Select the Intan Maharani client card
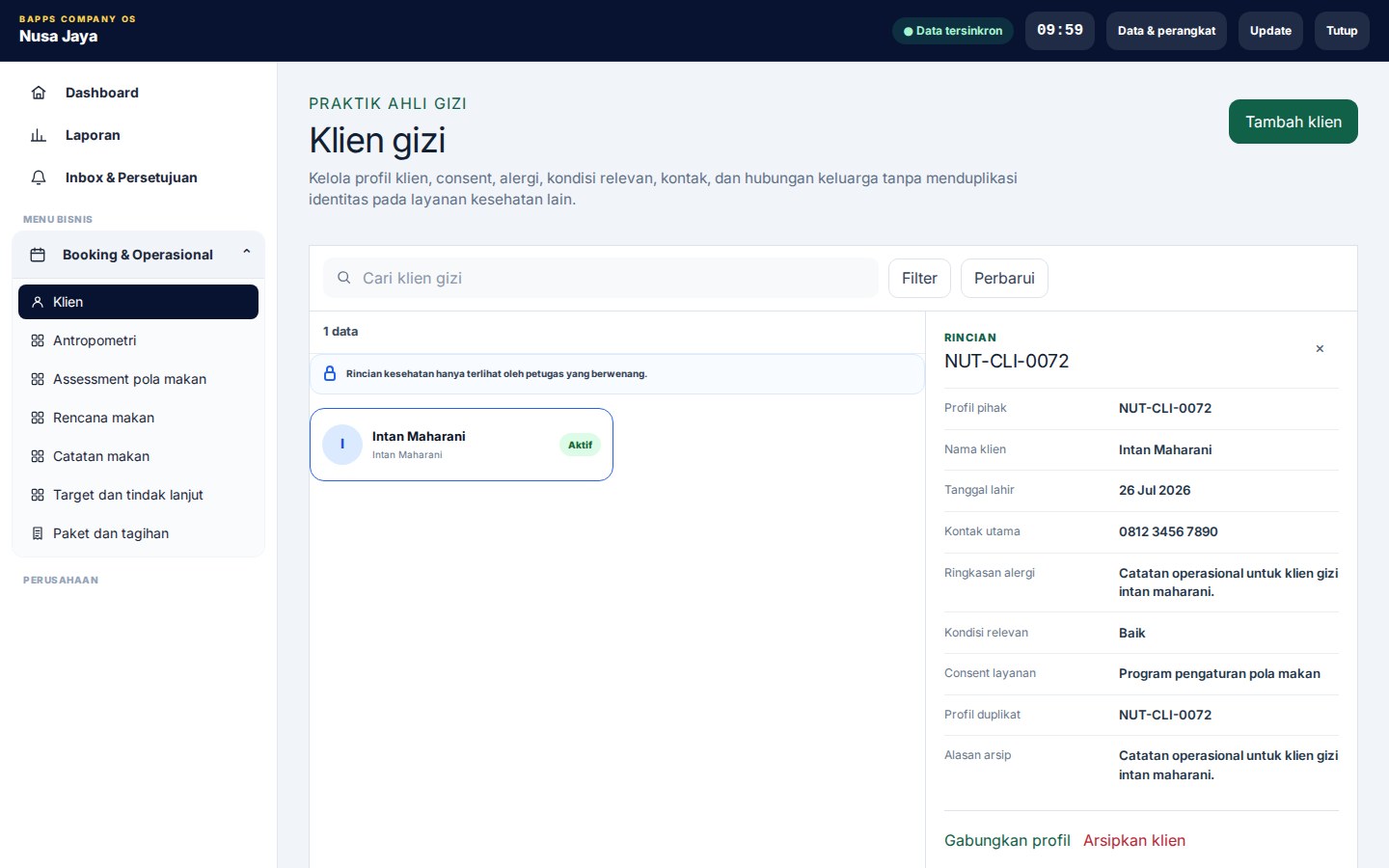This screenshot has height=868, width=1389. [x=461, y=445]
